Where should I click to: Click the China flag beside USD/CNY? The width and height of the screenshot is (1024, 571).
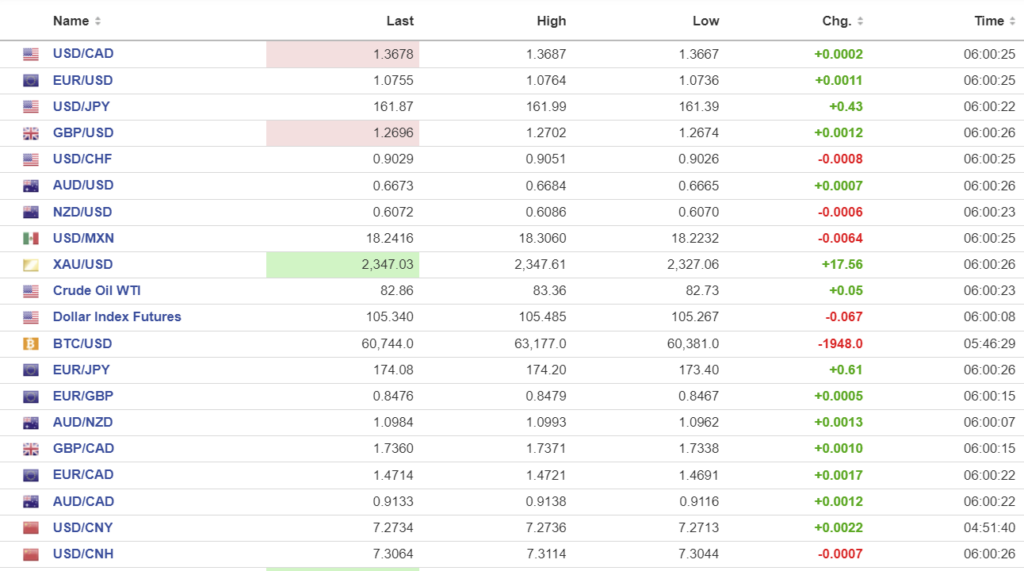(x=31, y=528)
